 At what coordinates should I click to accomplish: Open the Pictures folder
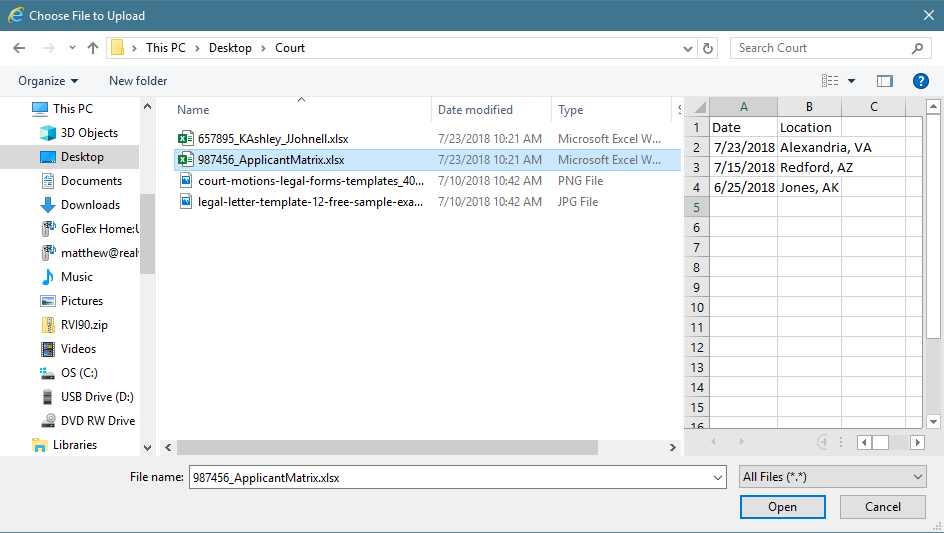click(x=82, y=301)
